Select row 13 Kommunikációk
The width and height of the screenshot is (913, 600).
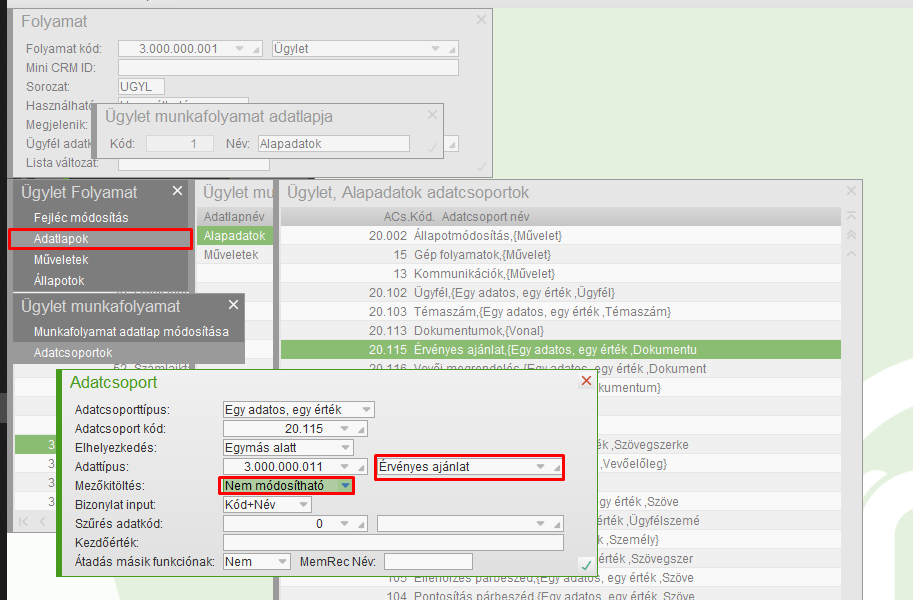[561, 273]
